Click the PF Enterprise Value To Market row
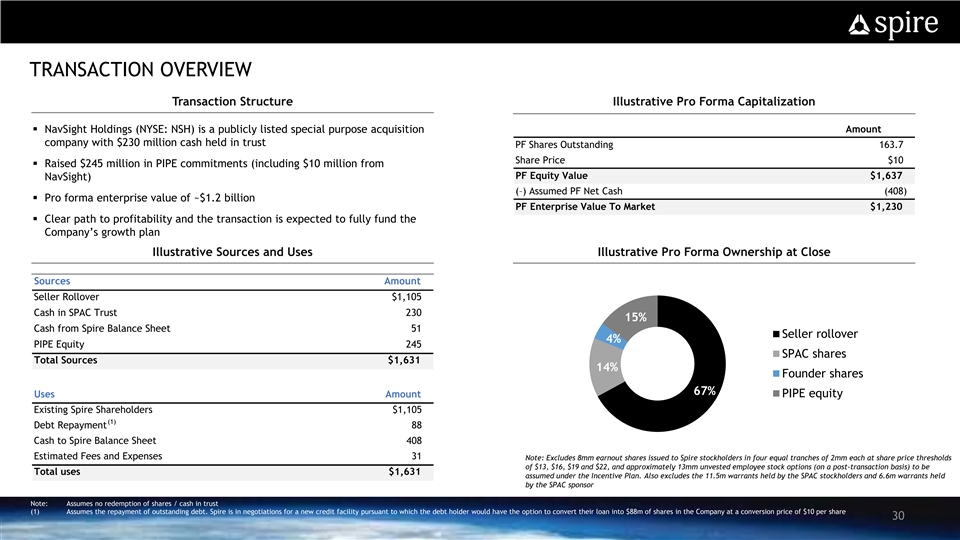The image size is (960, 540). [713, 207]
